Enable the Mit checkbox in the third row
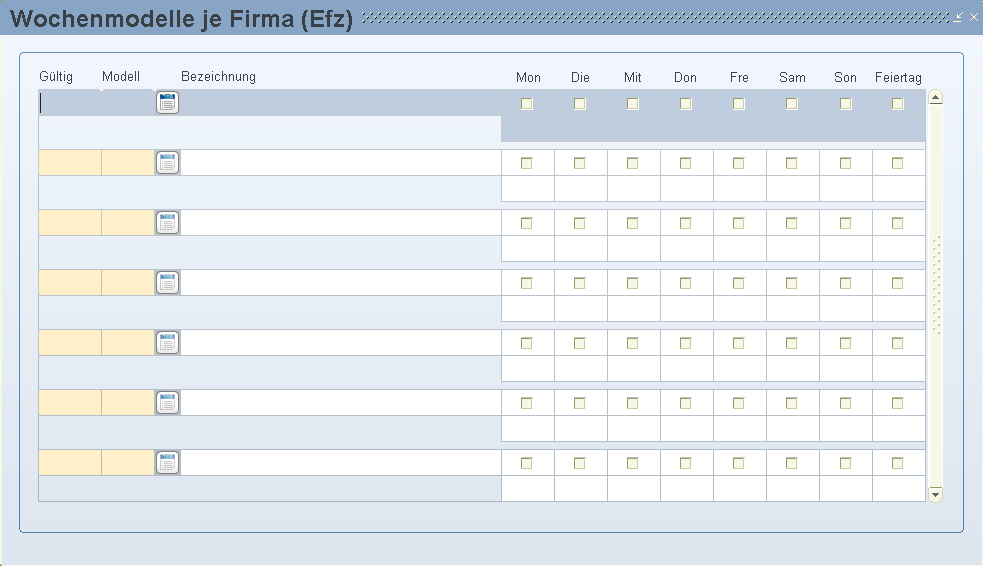983x566 pixels. (633, 224)
